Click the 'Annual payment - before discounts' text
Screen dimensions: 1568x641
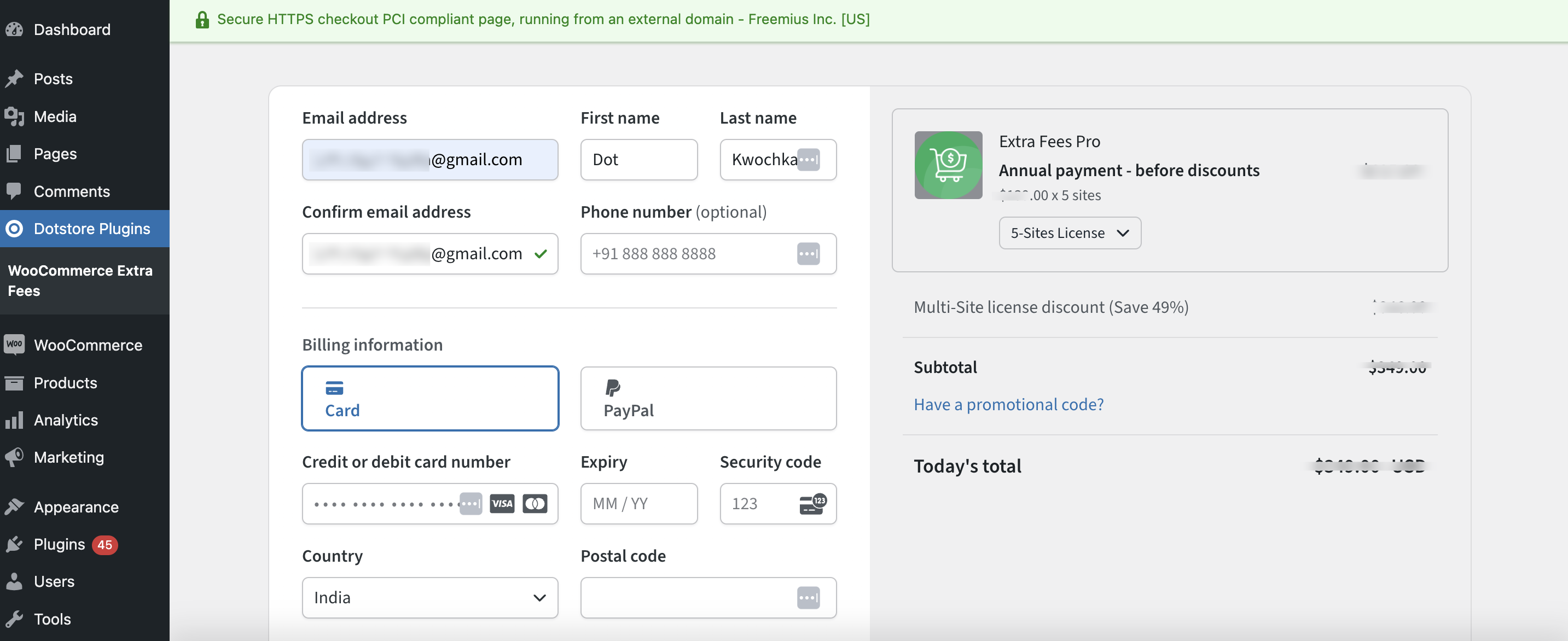[1129, 170]
